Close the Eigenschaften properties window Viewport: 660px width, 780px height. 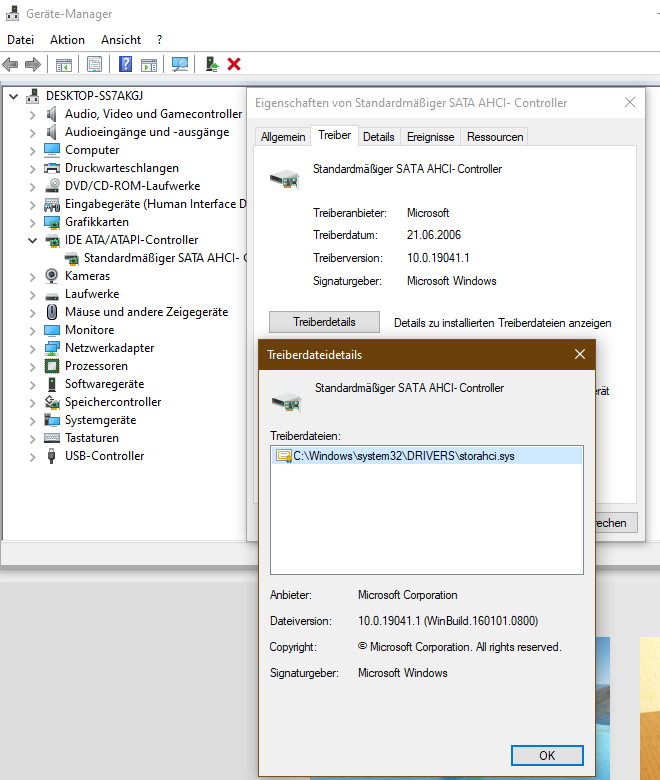[630, 102]
